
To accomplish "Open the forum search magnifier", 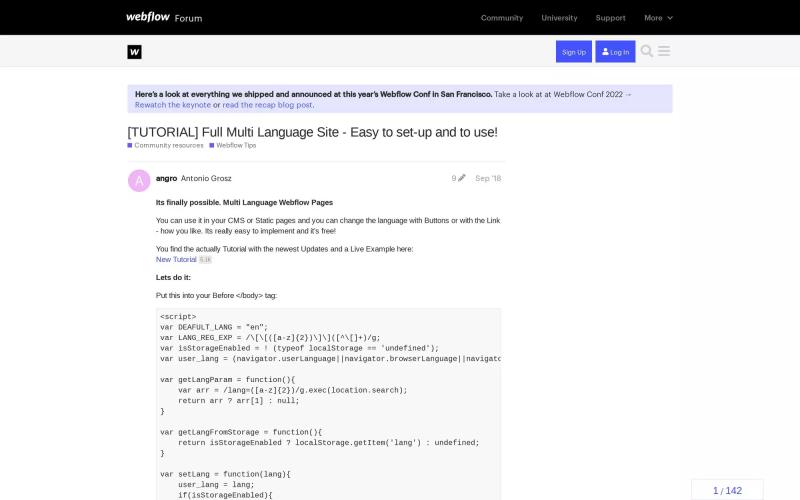I will (x=646, y=51).
